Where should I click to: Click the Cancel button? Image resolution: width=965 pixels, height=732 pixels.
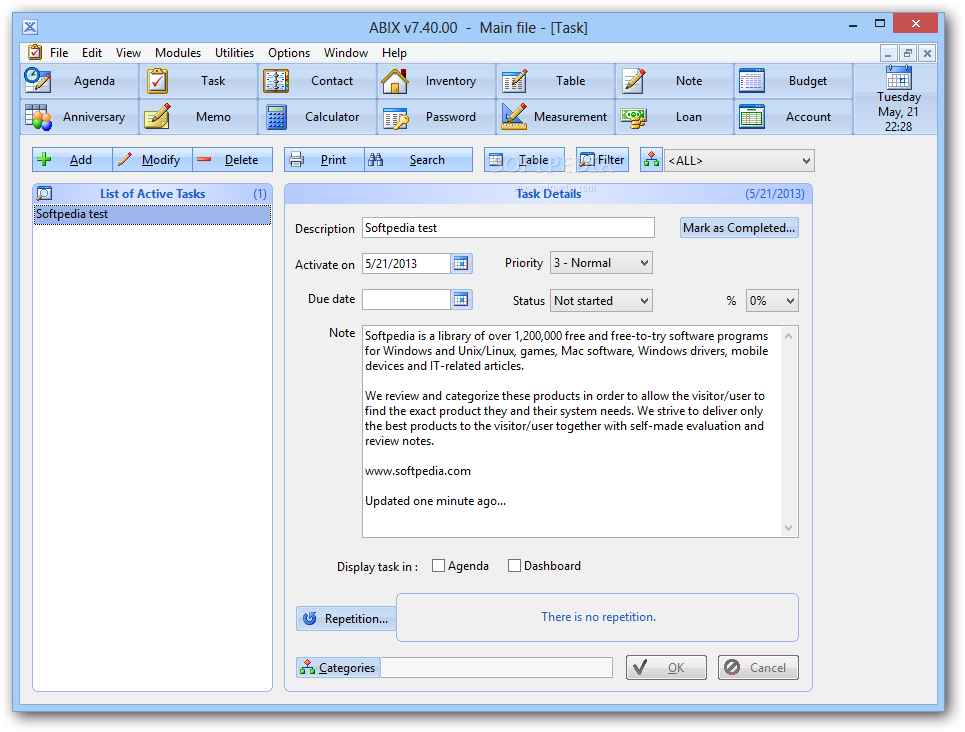pyautogui.click(x=758, y=667)
